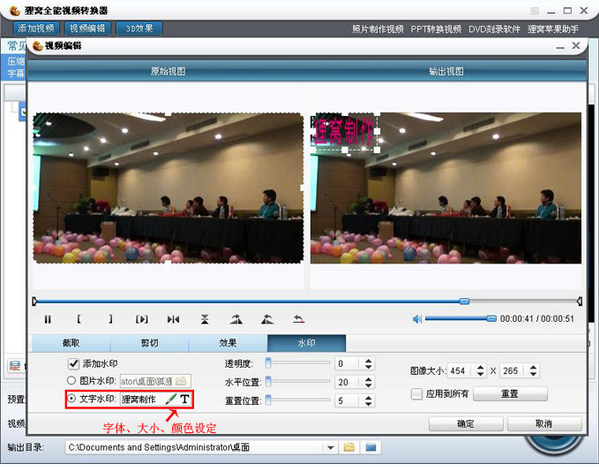599x467 pixels.
Task: Open watermark text color pen icon
Action: pos(171,399)
